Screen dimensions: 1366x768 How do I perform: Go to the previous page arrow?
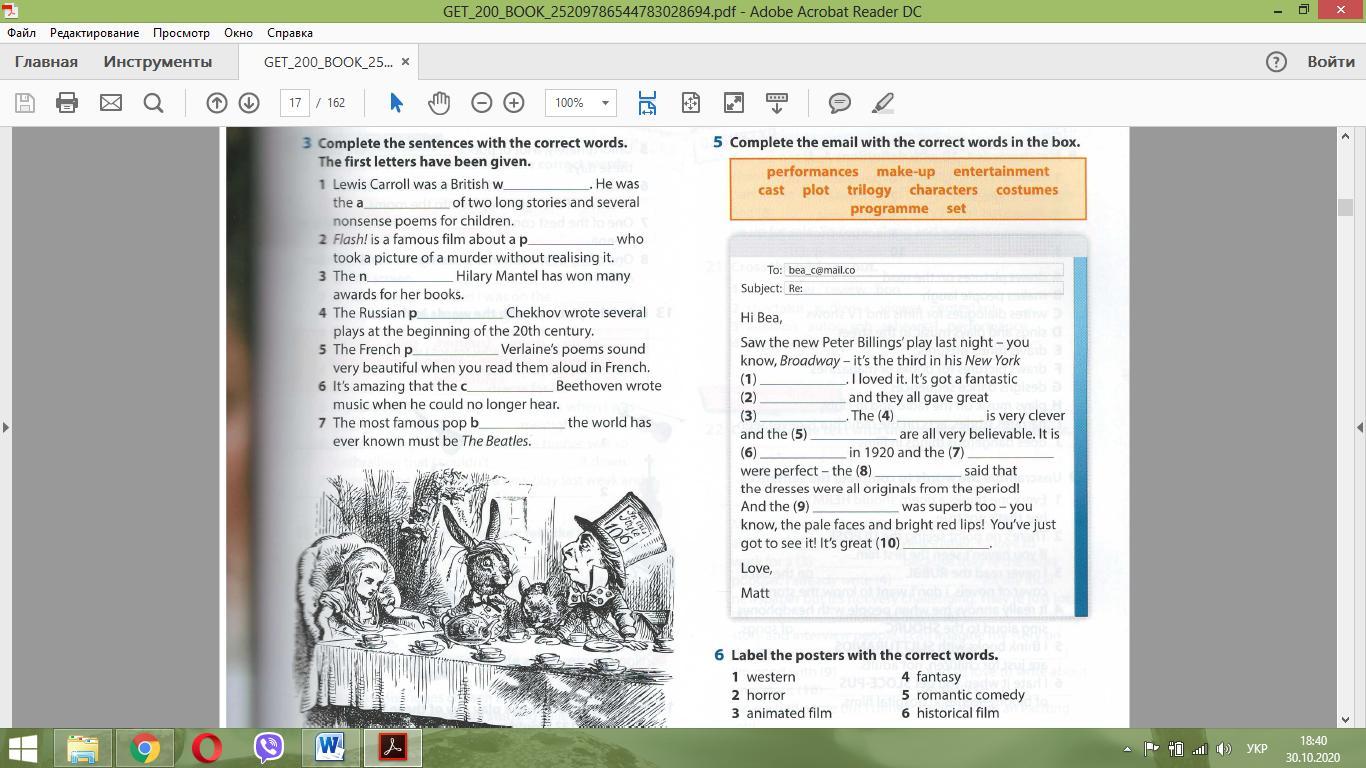tap(217, 103)
